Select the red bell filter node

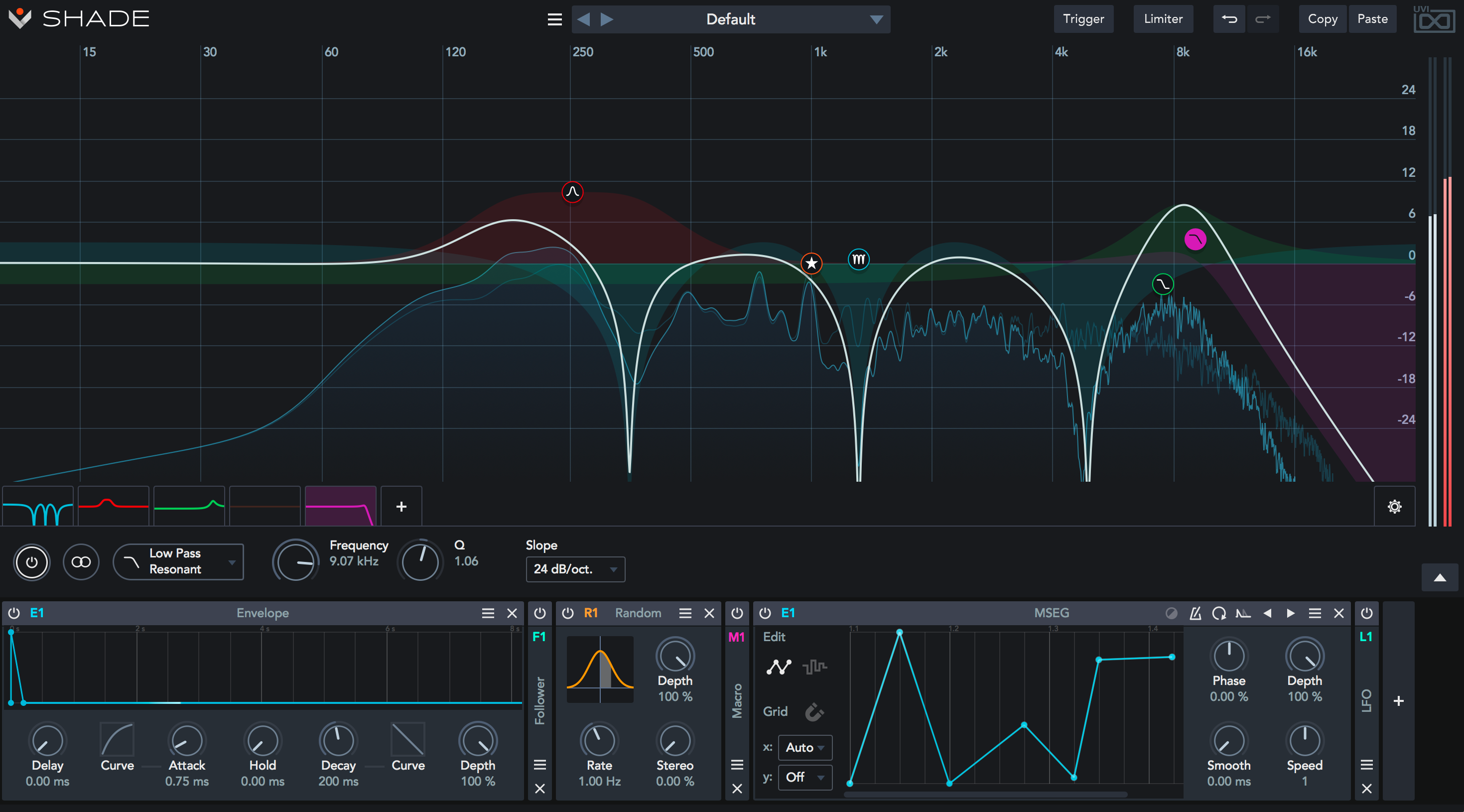click(x=572, y=192)
